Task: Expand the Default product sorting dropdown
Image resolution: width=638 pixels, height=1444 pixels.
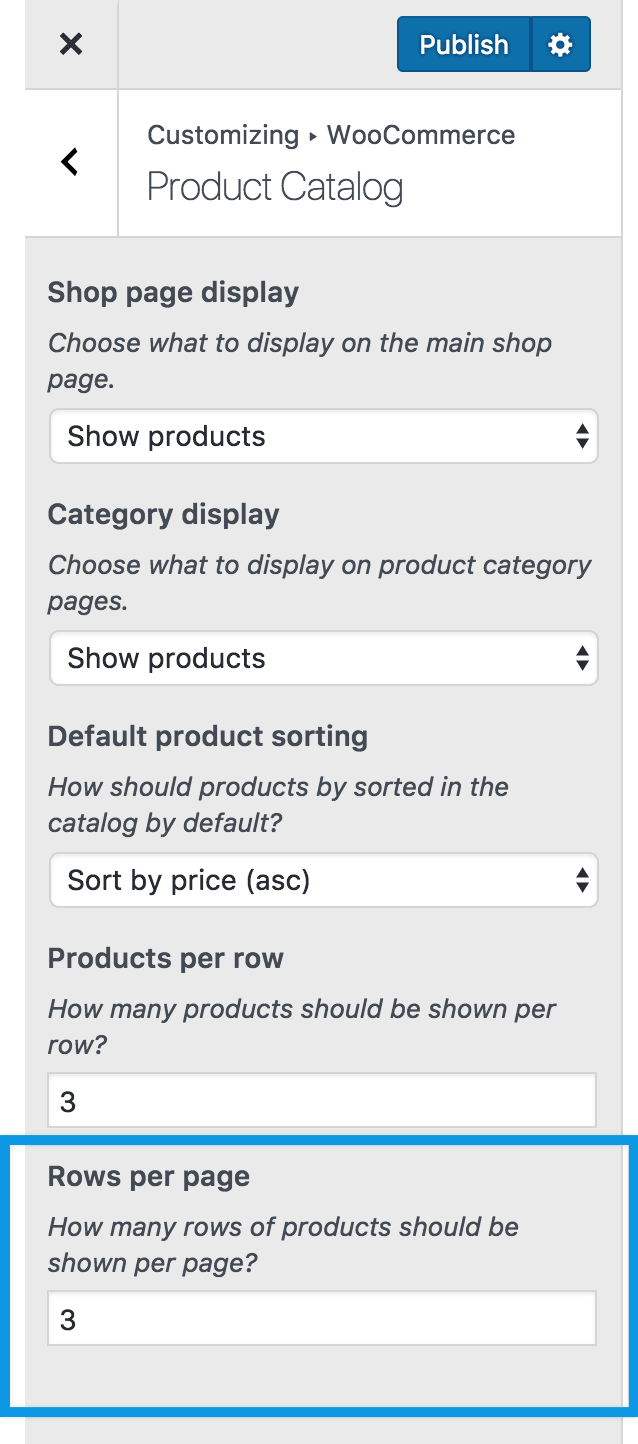Action: pos(323,880)
